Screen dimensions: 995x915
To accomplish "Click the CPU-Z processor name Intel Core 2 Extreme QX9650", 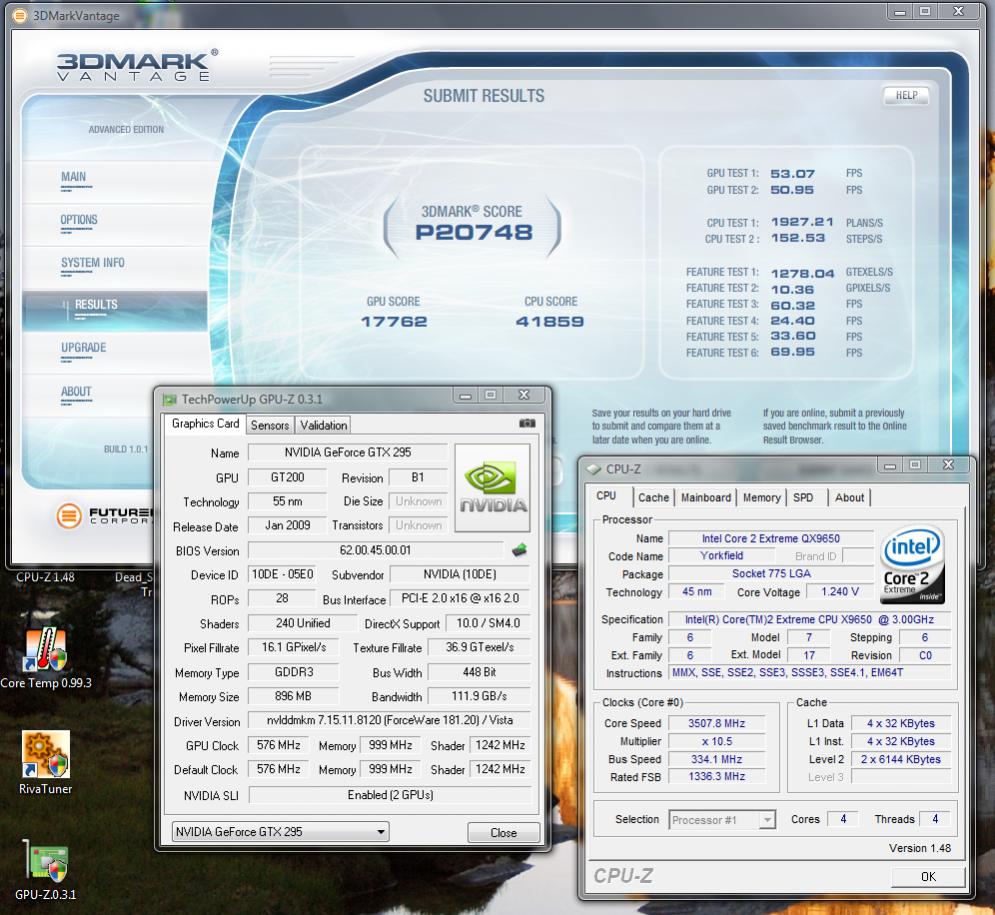I will click(770, 538).
